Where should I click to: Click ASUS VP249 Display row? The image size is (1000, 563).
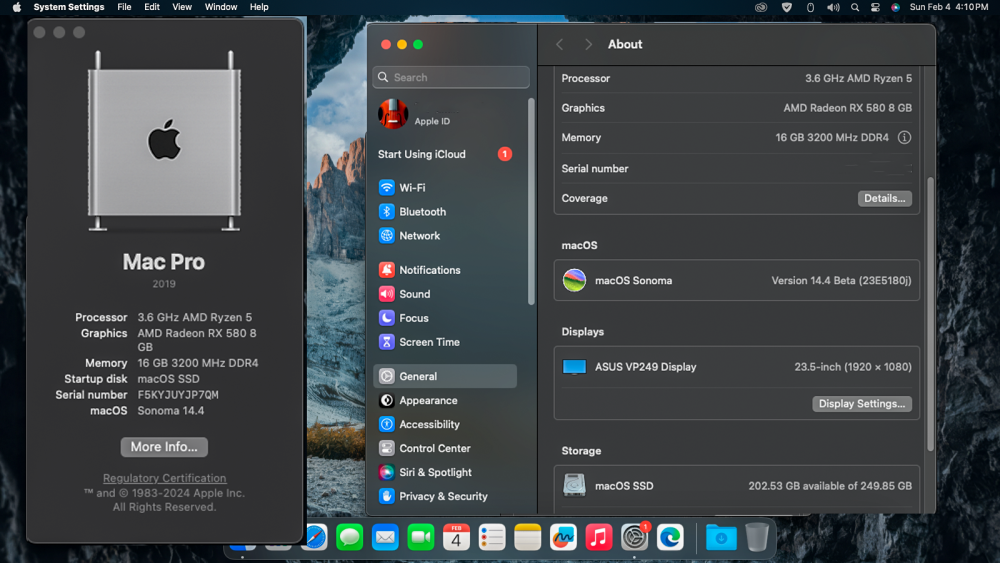[737, 367]
